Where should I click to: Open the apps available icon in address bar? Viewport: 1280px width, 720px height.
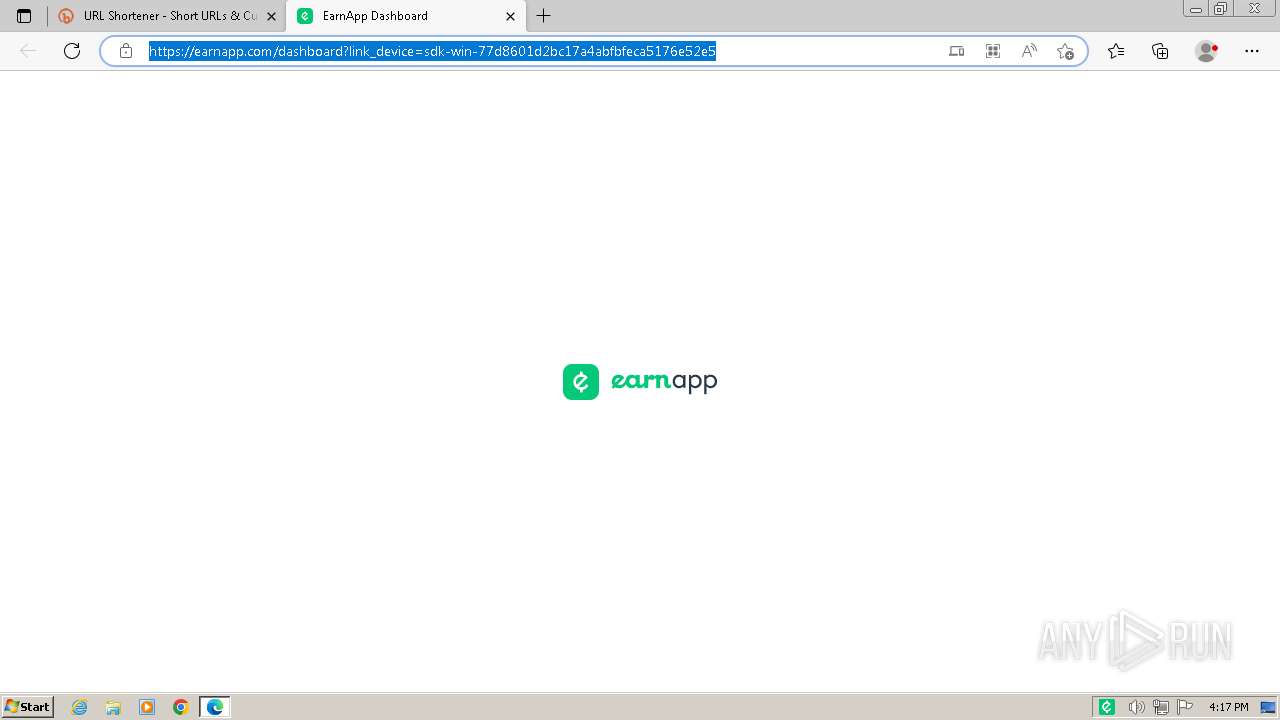(x=993, y=51)
